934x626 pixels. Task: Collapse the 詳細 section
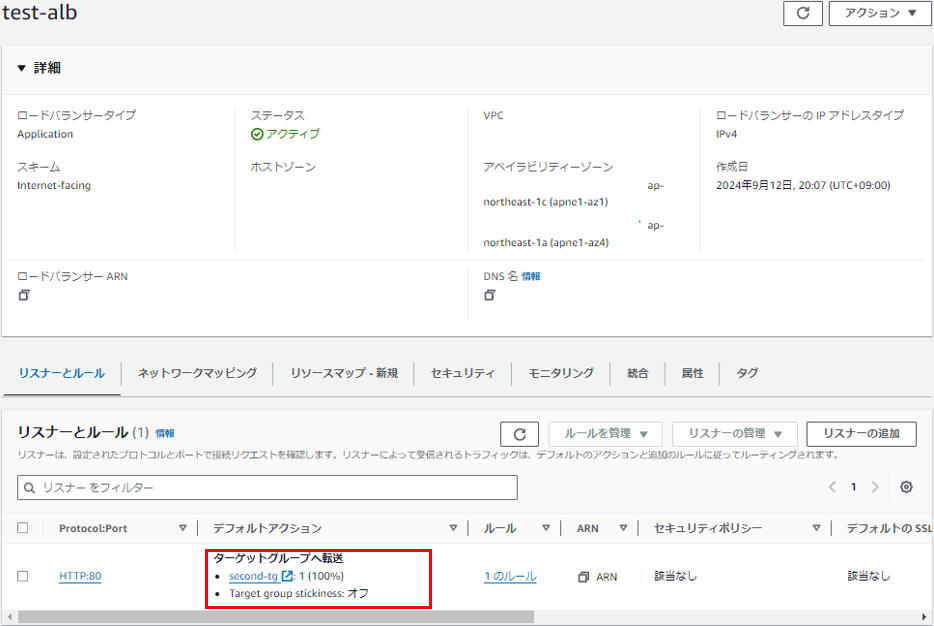pos(21,68)
